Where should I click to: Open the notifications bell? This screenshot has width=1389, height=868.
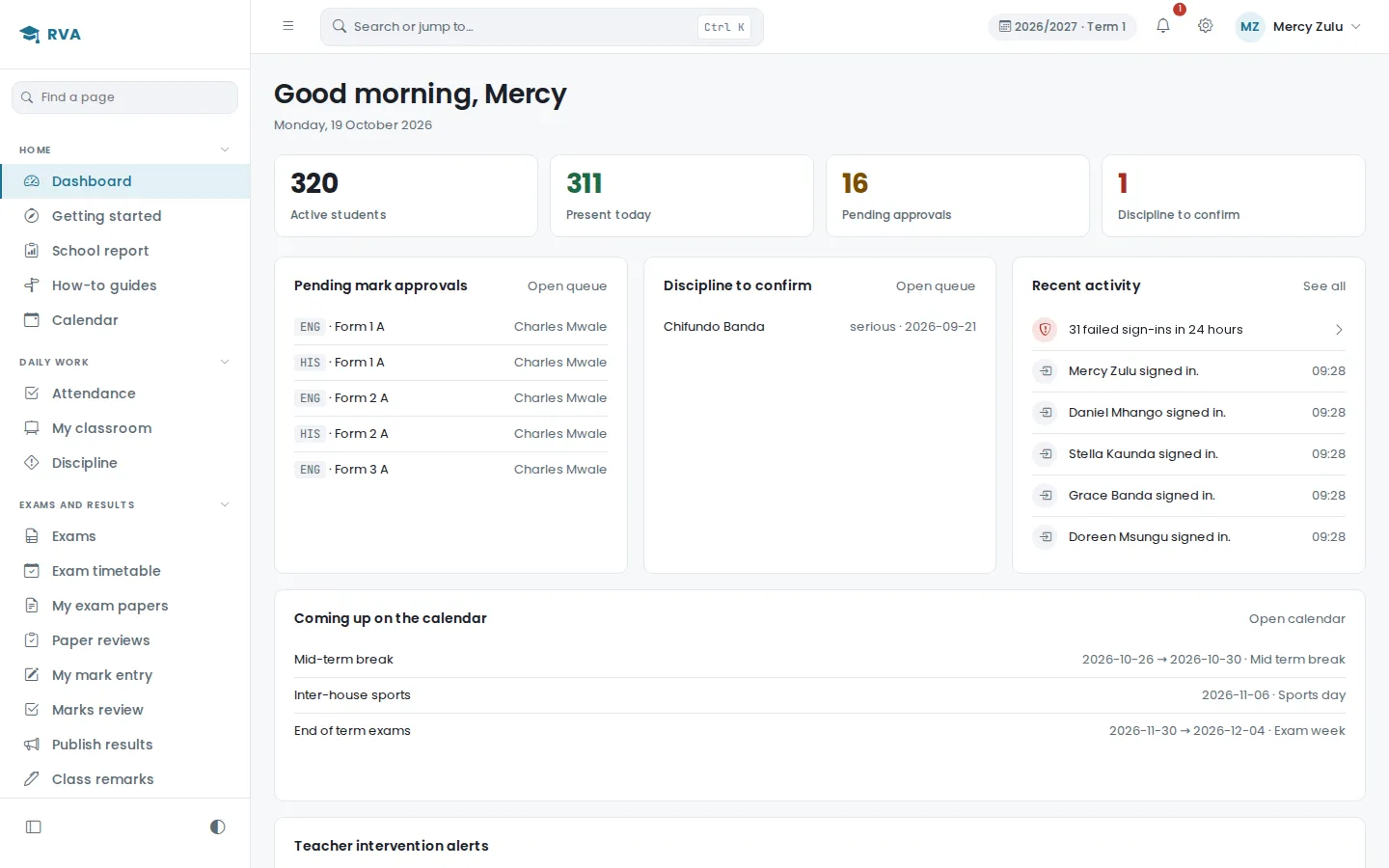1163,26
